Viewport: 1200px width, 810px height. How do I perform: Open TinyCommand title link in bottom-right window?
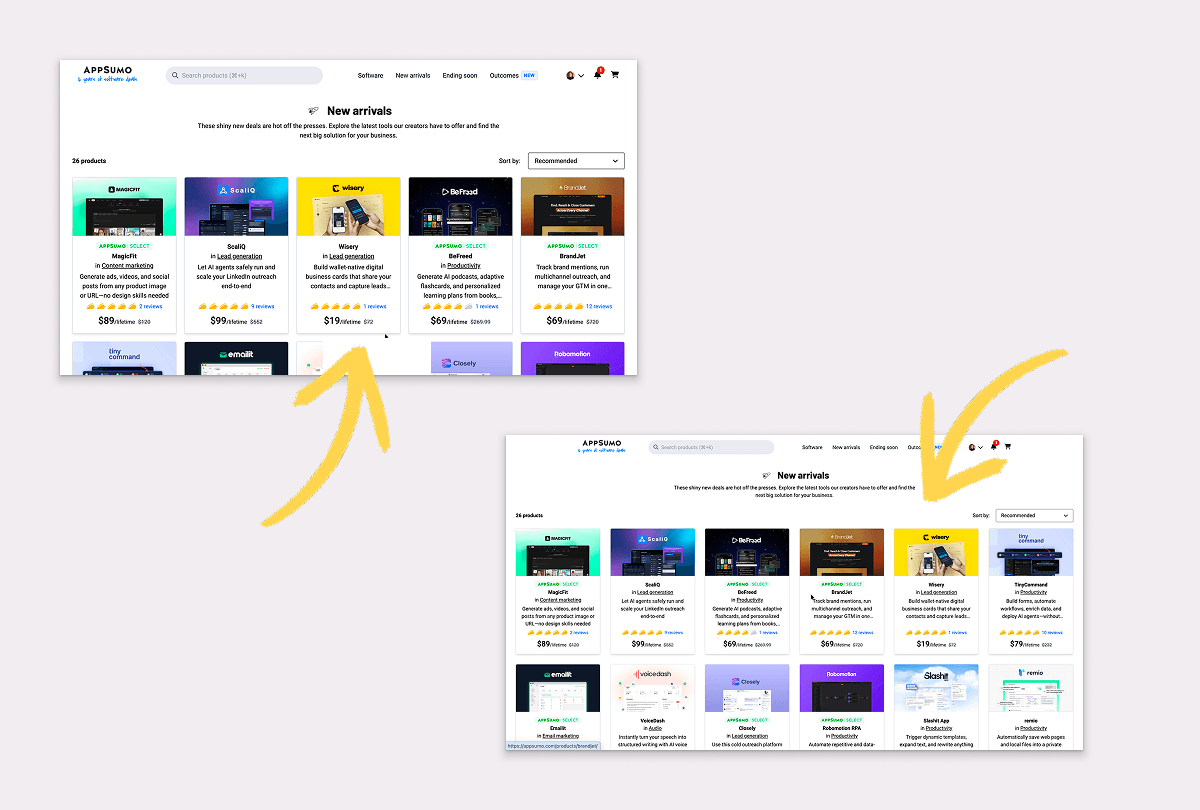pos(1031,584)
